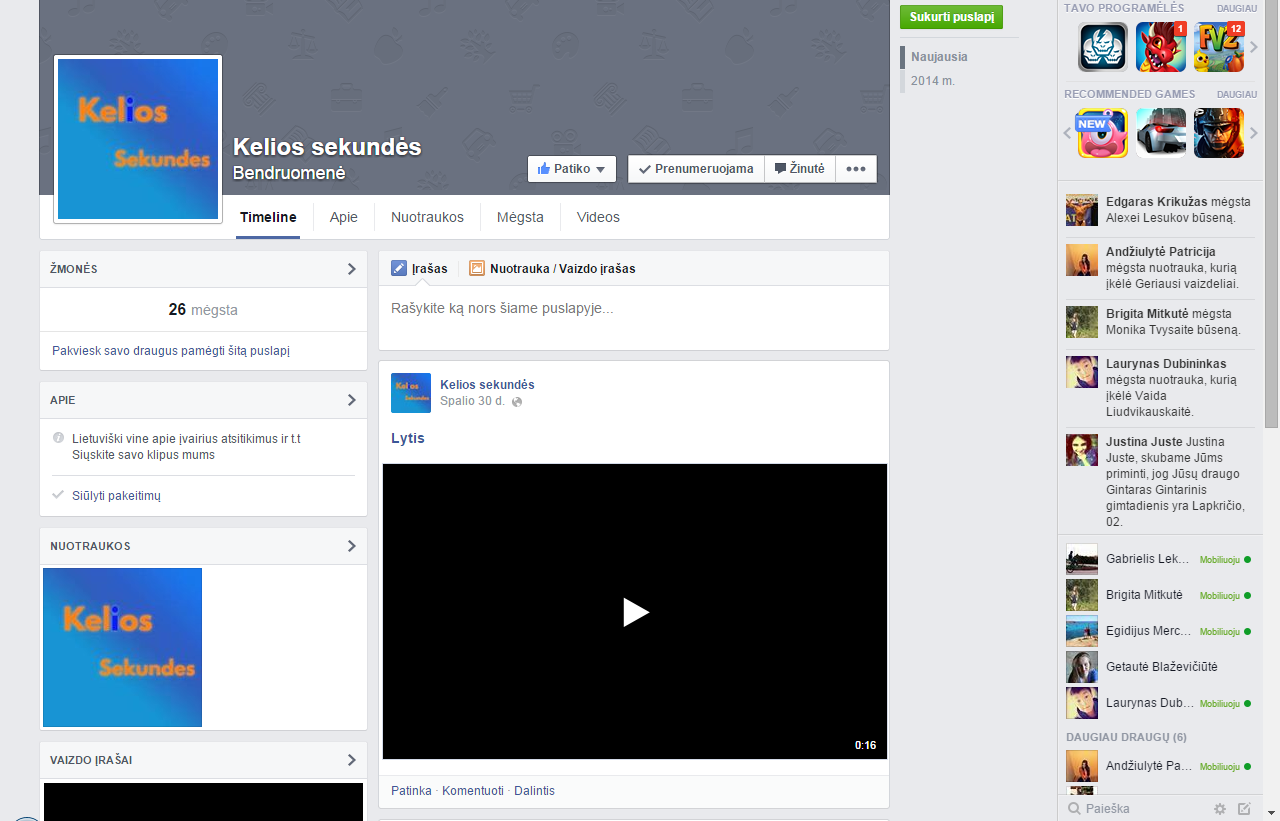Expand the Nuotraukos section chevron
Image resolution: width=1280 pixels, height=821 pixels.
(x=351, y=546)
